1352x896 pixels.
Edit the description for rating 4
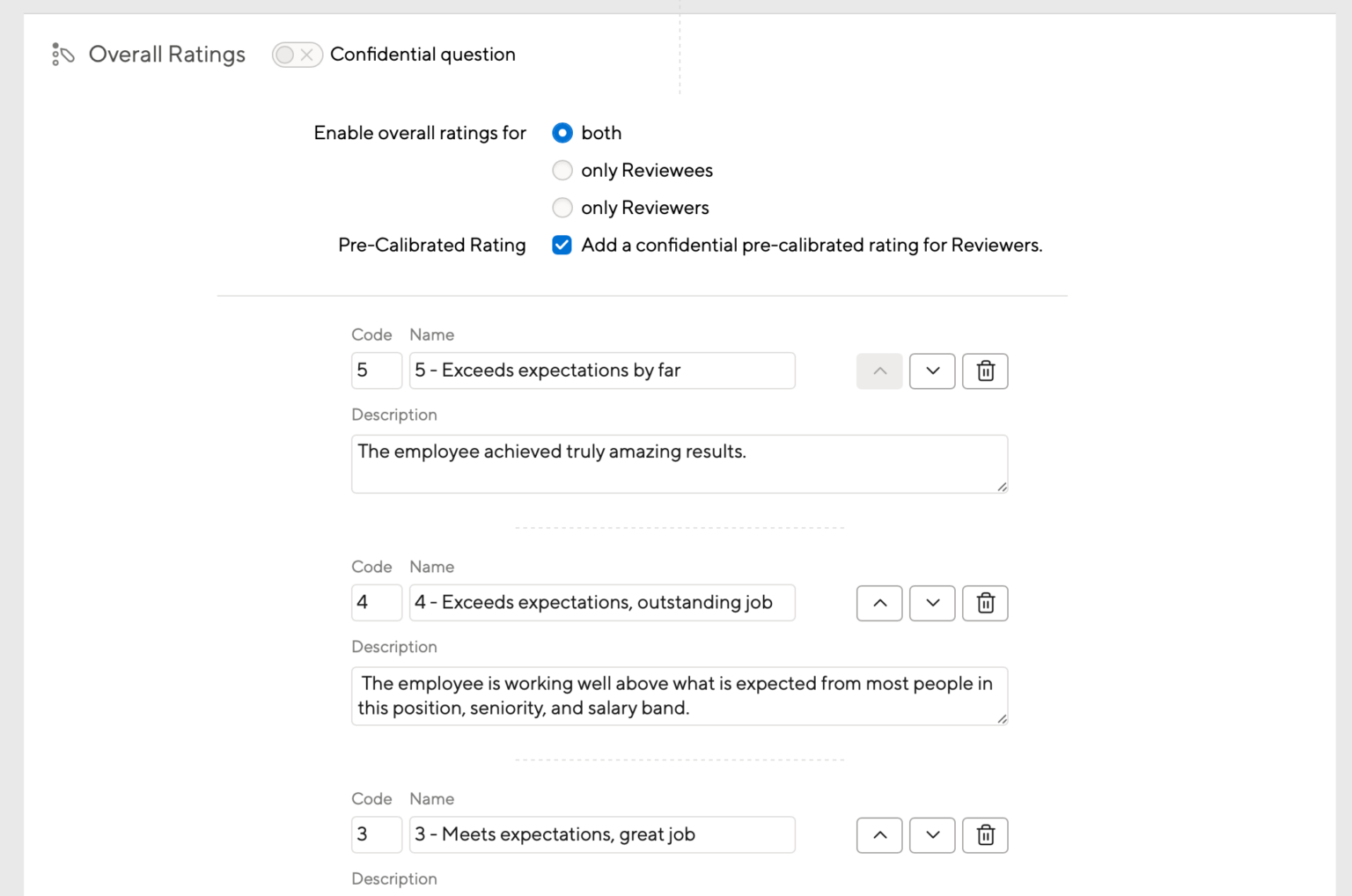pyautogui.click(x=678, y=695)
